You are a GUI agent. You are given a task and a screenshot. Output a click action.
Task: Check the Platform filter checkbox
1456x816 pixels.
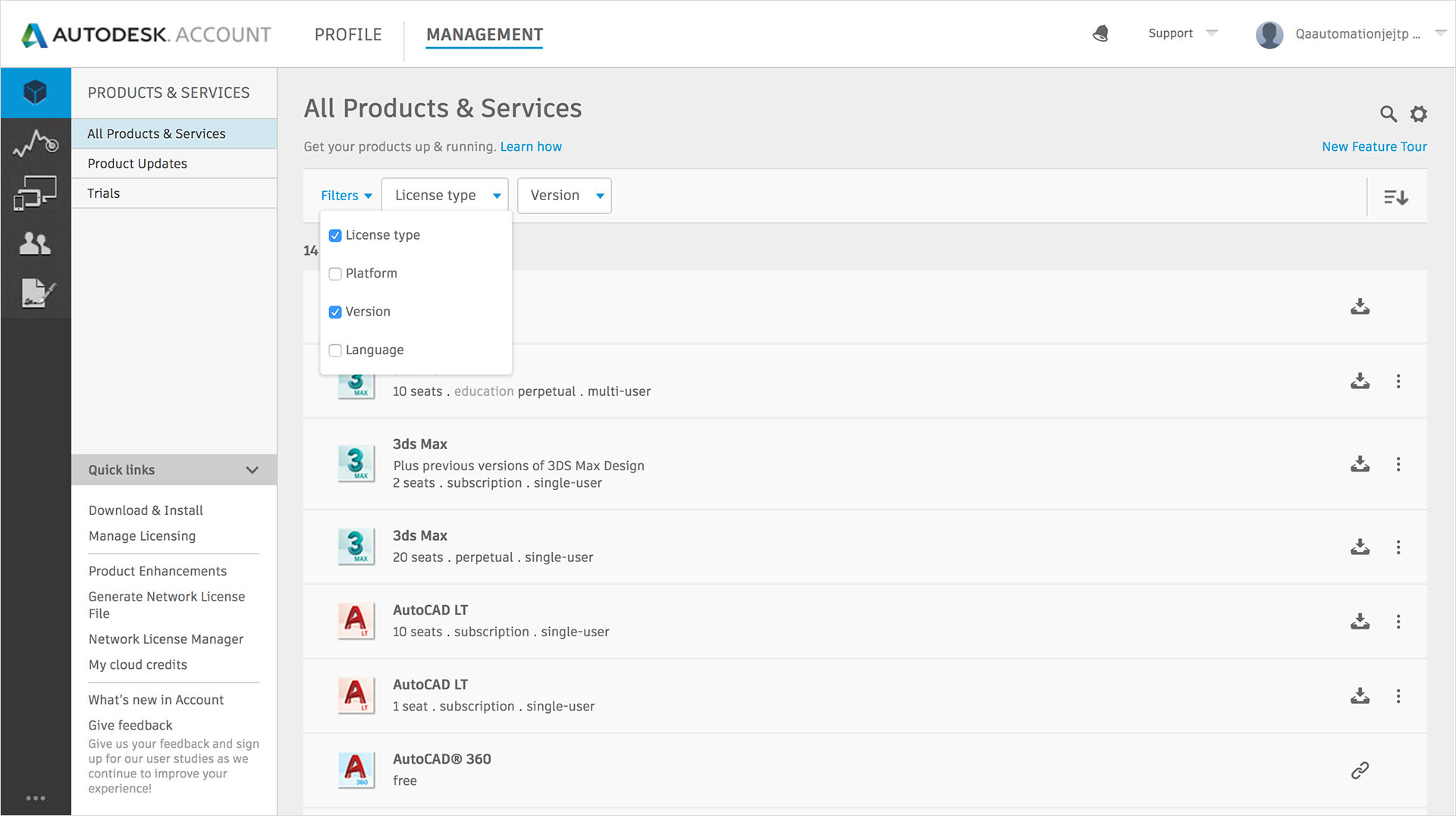point(335,274)
